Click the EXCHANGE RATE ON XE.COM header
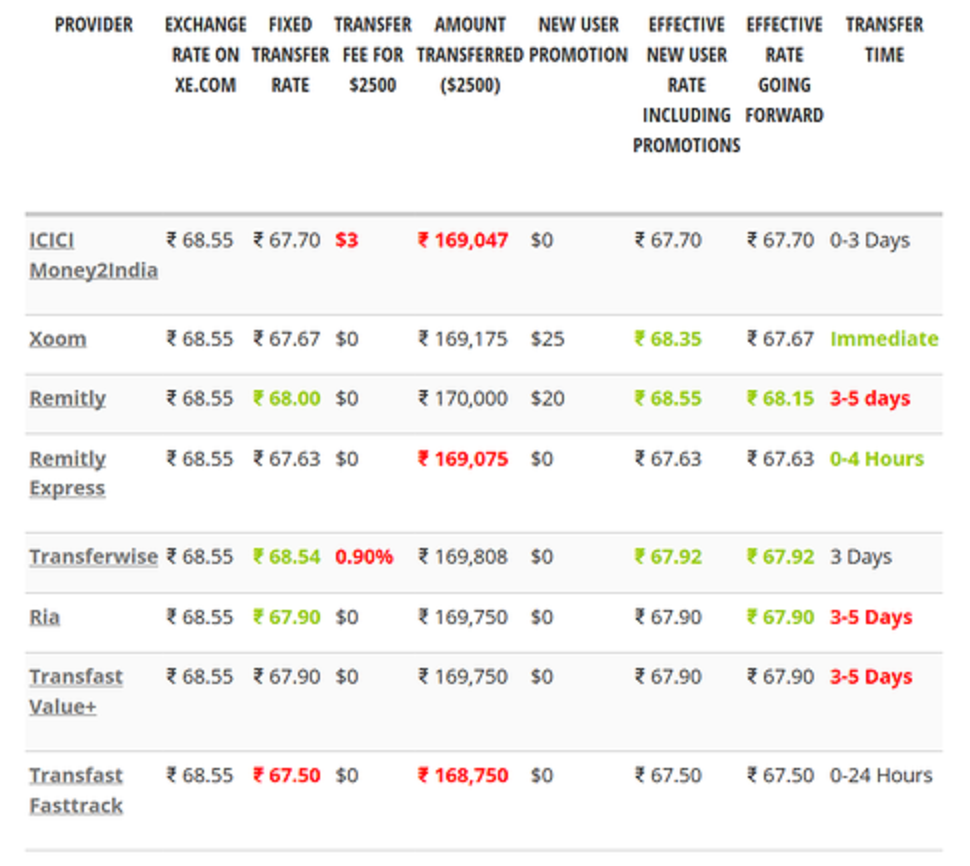The height and width of the screenshot is (866, 970). click(x=205, y=54)
